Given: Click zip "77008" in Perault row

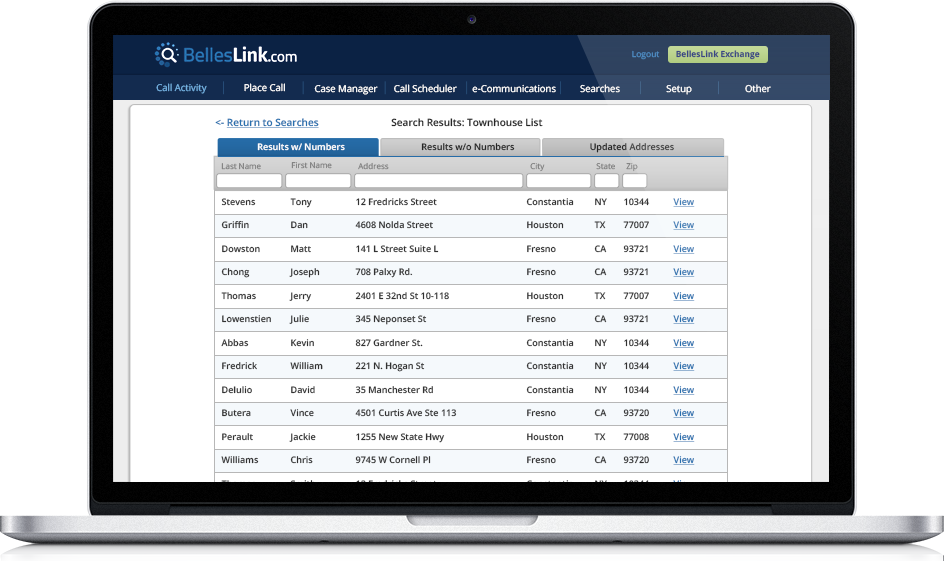Looking at the screenshot, I should pyautogui.click(x=636, y=437).
